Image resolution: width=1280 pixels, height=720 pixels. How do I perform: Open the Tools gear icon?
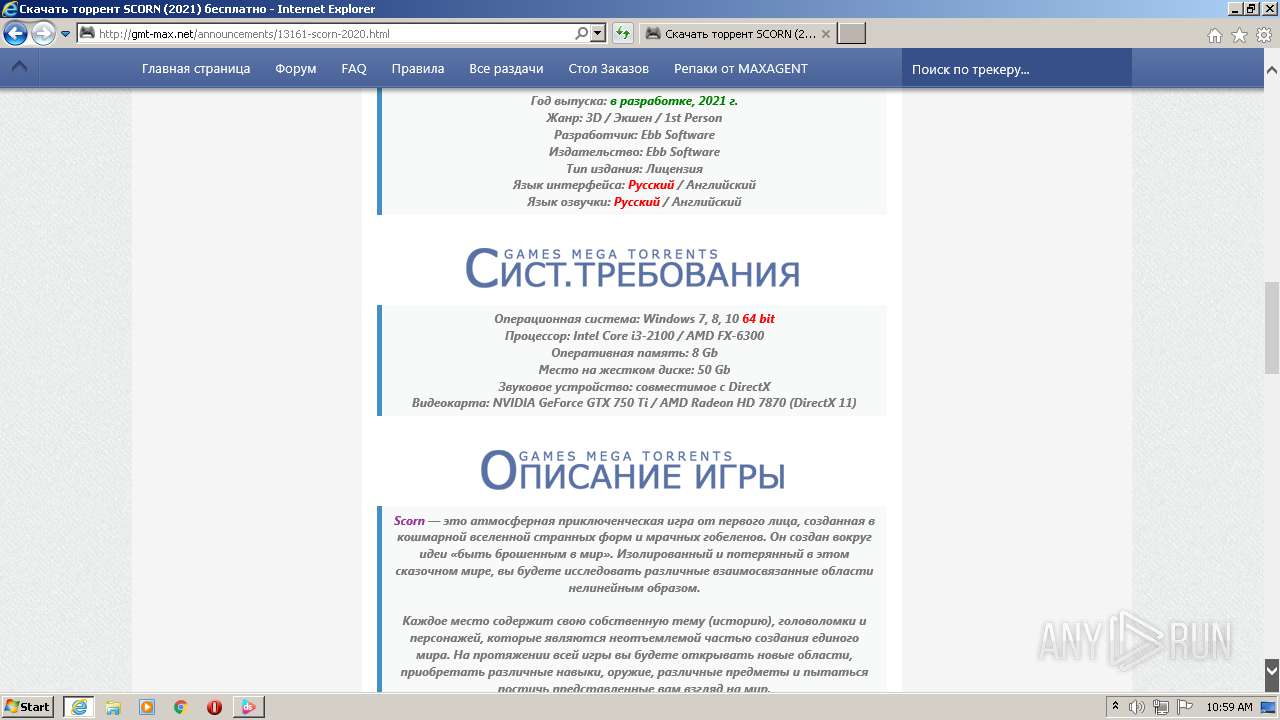pyautogui.click(x=1263, y=35)
